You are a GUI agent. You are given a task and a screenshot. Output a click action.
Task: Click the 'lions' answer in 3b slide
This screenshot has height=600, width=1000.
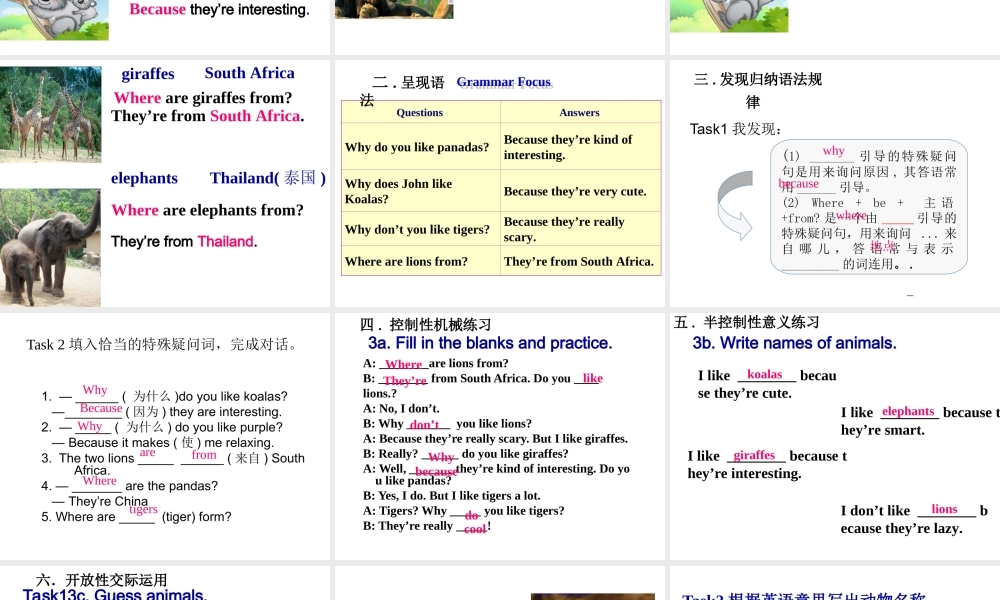tap(944, 509)
